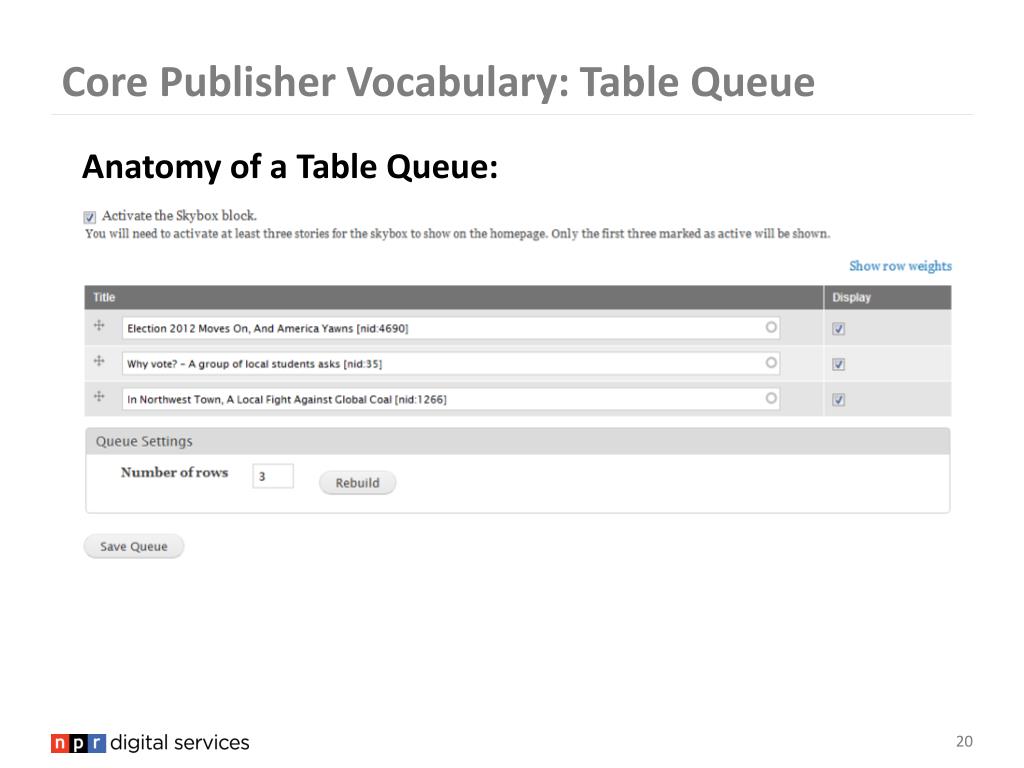Screen dimensions: 1024x768
Task: Click drag handle for Northwest Town row
Action: [x=99, y=396]
